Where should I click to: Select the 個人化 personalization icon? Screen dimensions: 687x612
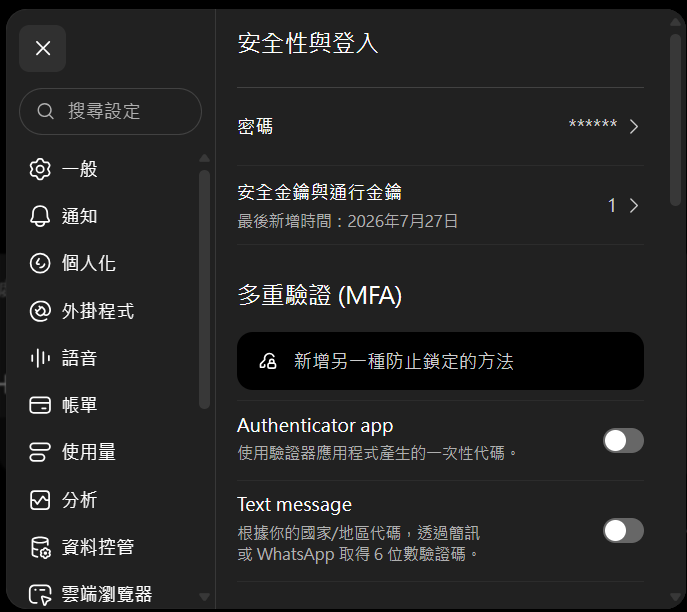40,263
